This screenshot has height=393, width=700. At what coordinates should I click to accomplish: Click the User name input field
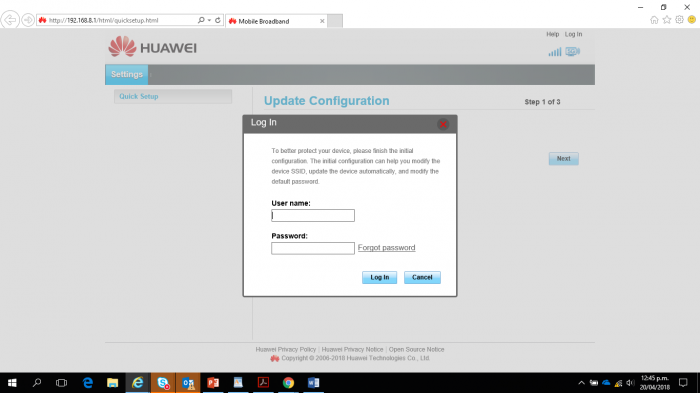pos(313,216)
